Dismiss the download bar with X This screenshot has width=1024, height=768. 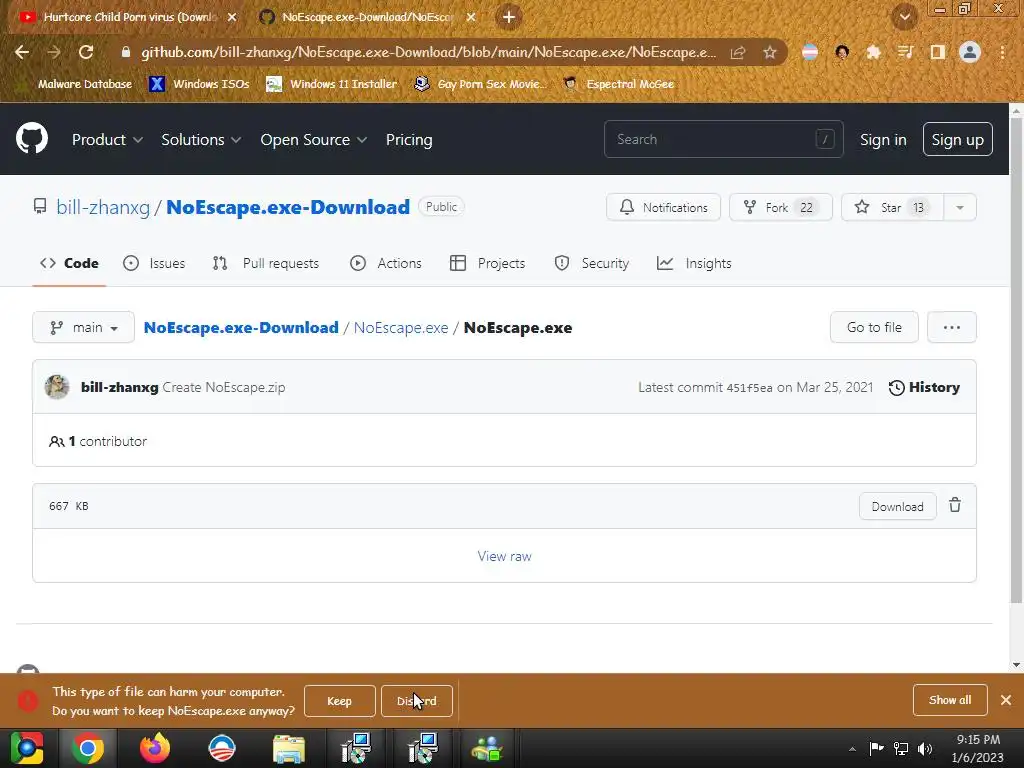pyautogui.click(x=1006, y=700)
